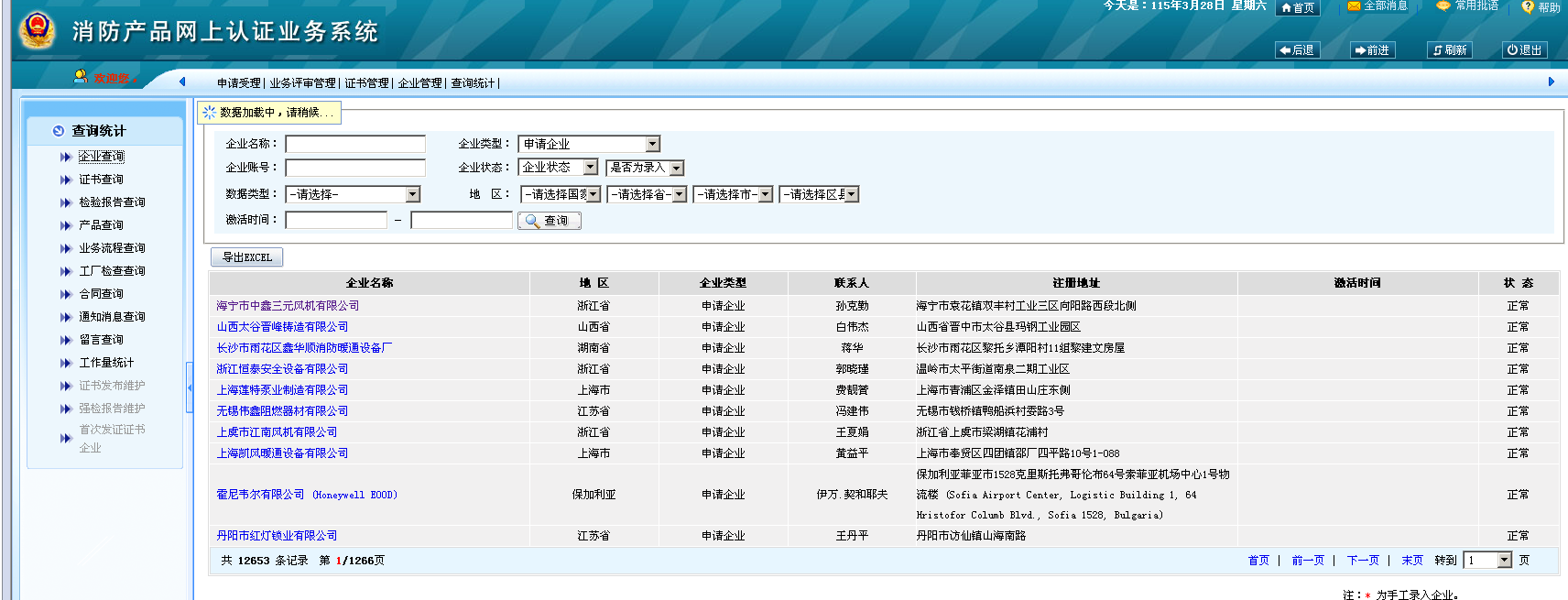Select 企业查询 in the sidebar
Viewport: 1568px width, 600px height.
101,157
